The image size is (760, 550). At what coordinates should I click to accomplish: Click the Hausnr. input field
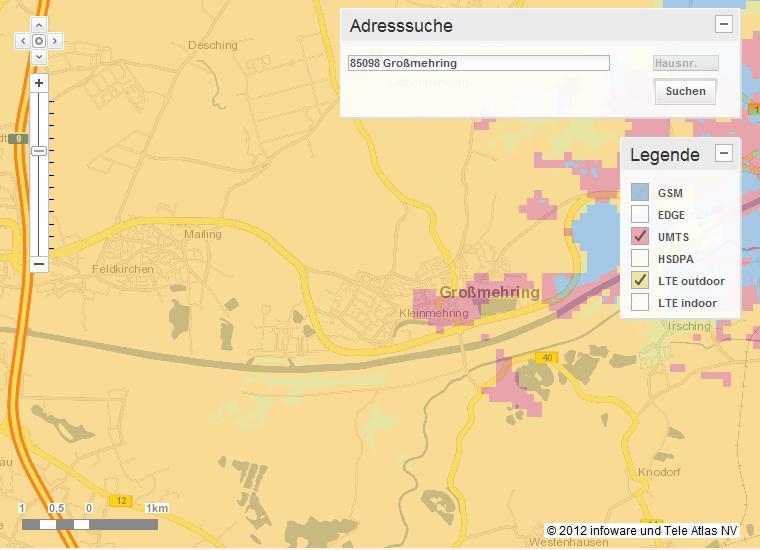(685, 63)
